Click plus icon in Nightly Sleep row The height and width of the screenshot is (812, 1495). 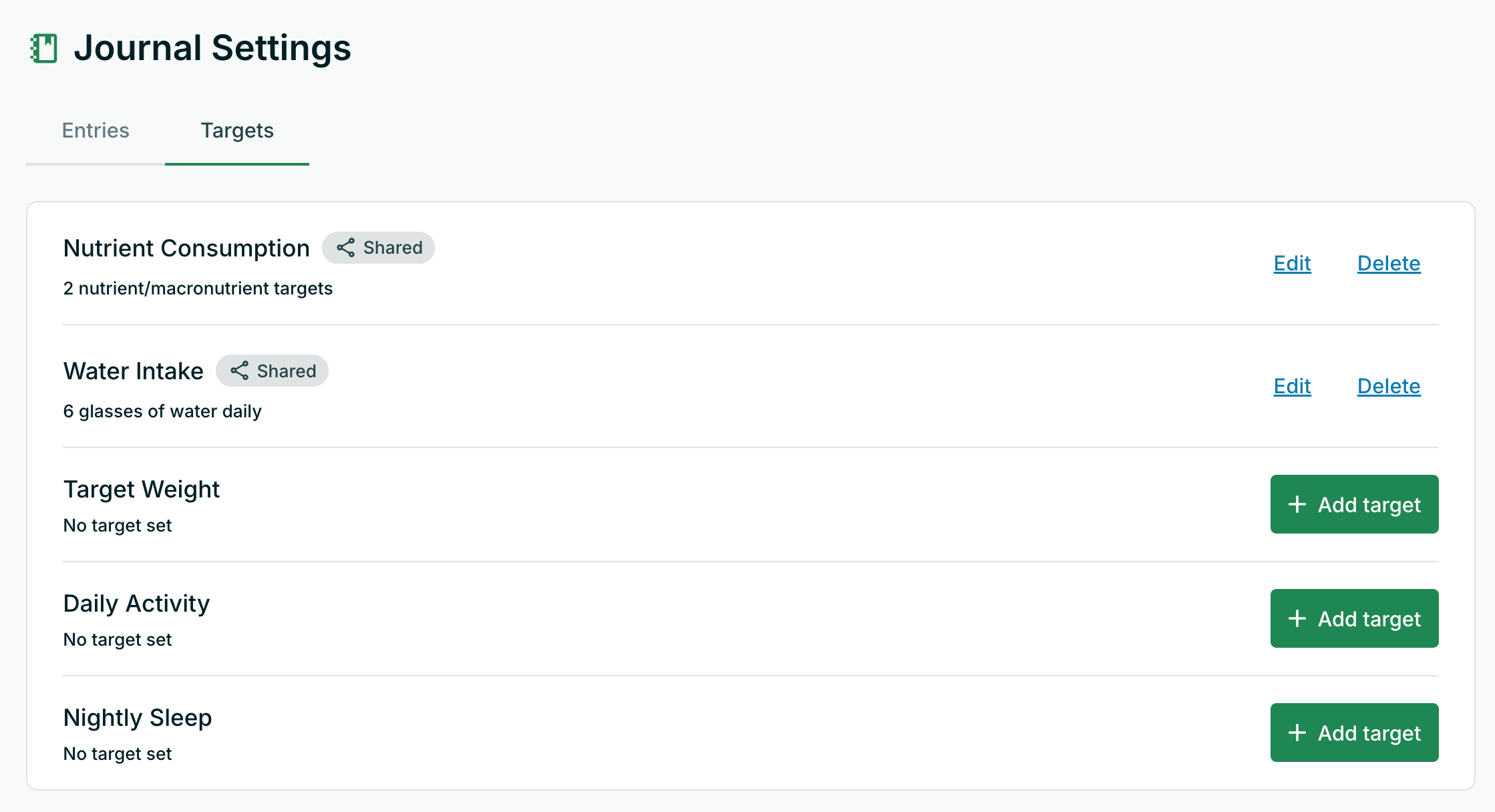point(1297,733)
